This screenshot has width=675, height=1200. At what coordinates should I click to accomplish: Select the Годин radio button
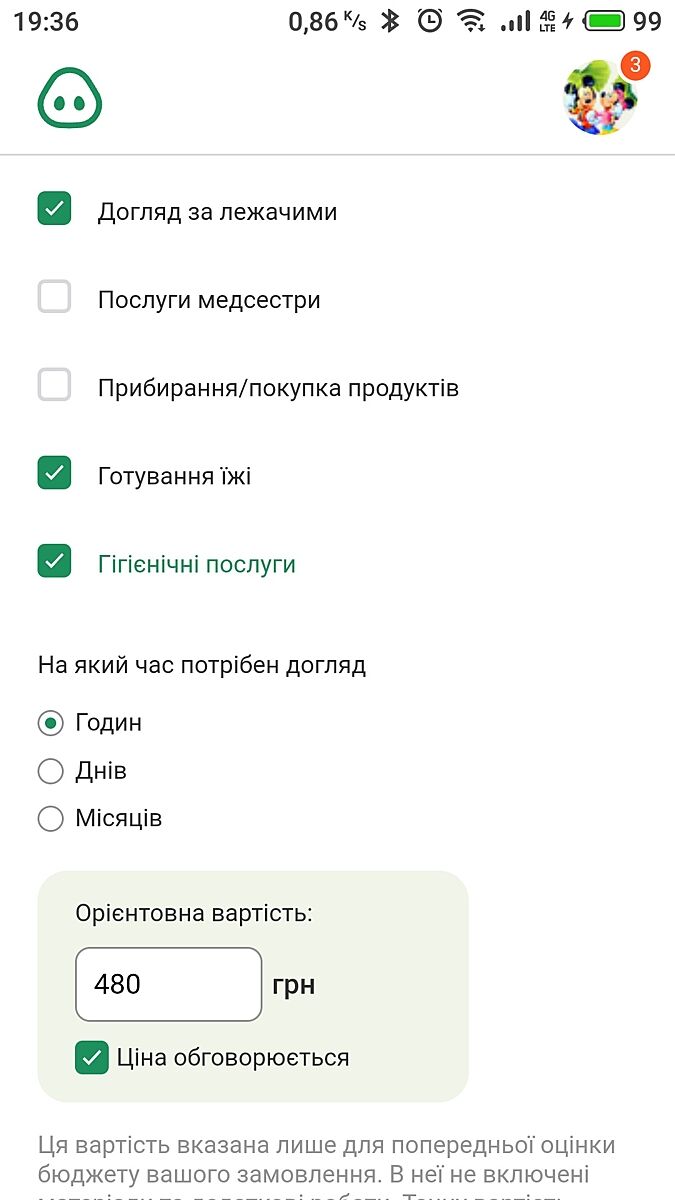pyautogui.click(x=50, y=723)
